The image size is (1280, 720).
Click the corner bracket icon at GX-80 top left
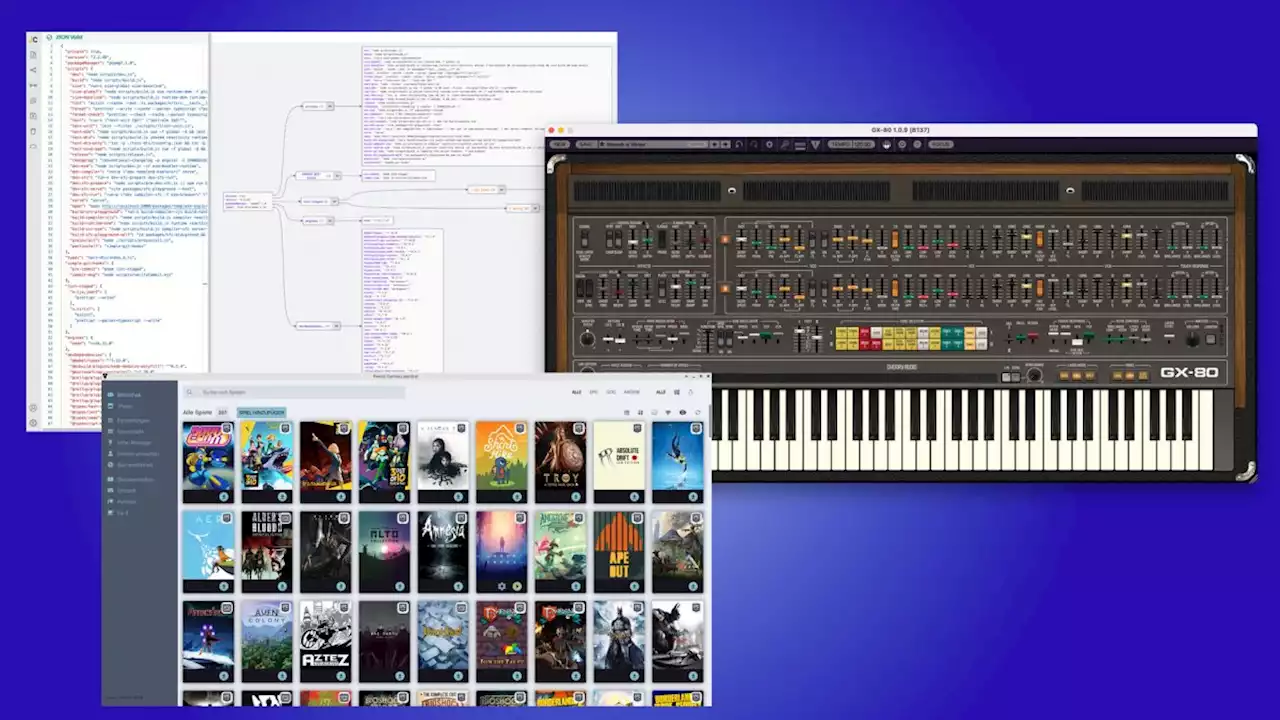point(556,165)
